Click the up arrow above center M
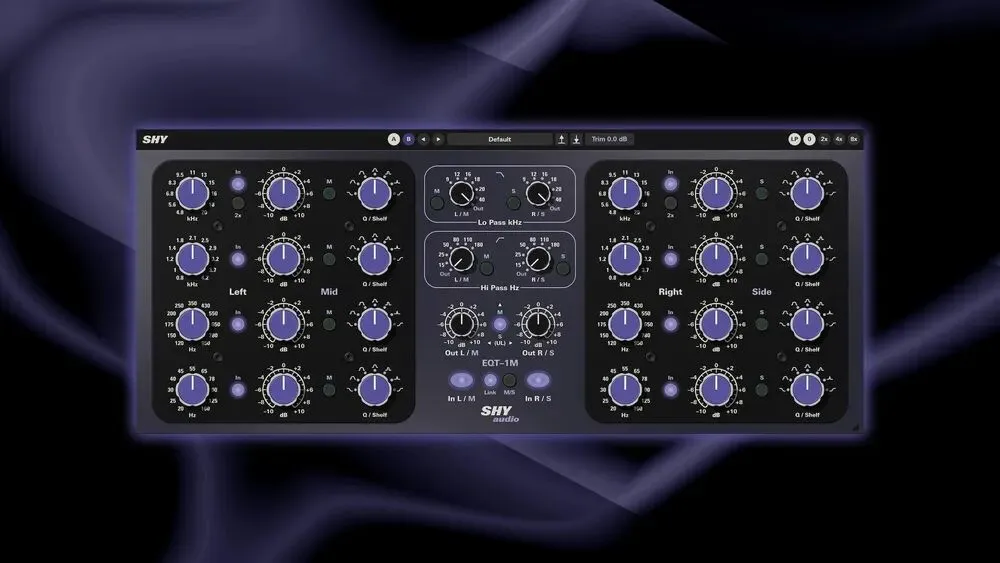 click(499, 305)
